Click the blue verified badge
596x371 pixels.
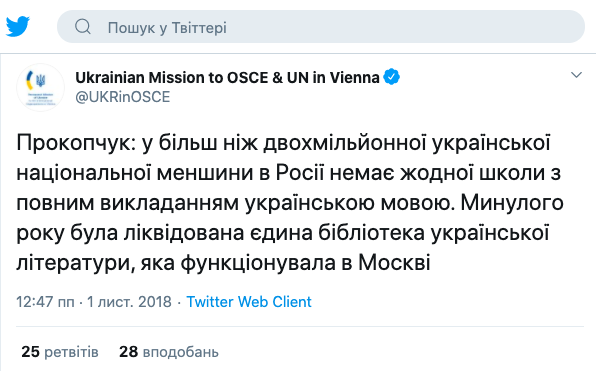392,77
